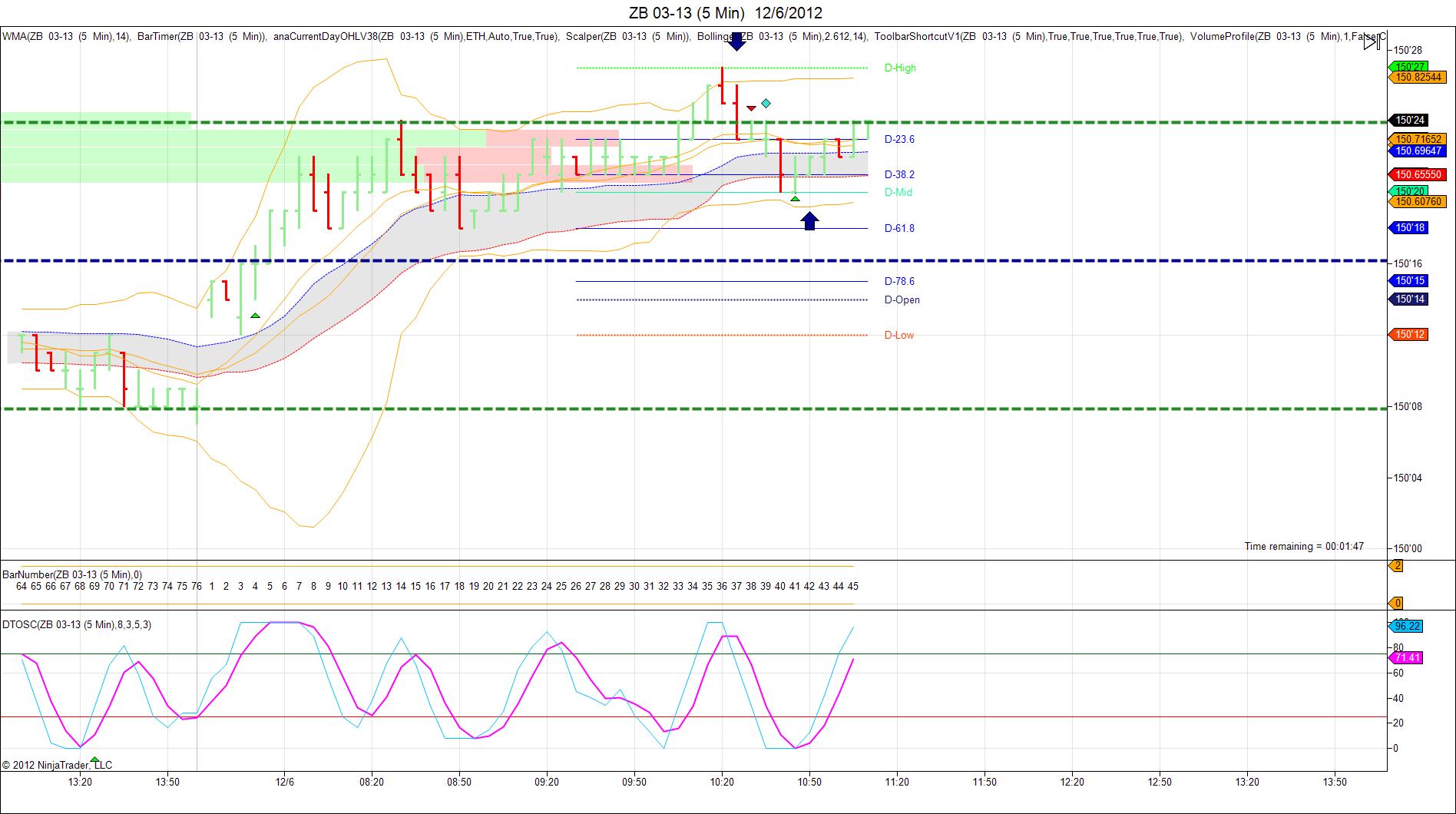Click the D-Mid level label
Screen dimensions: 1456x814
click(898, 192)
